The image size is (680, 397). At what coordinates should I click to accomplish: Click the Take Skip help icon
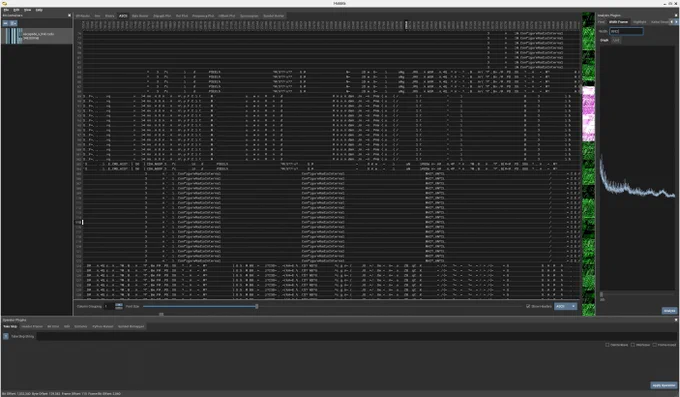[x=6, y=336]
